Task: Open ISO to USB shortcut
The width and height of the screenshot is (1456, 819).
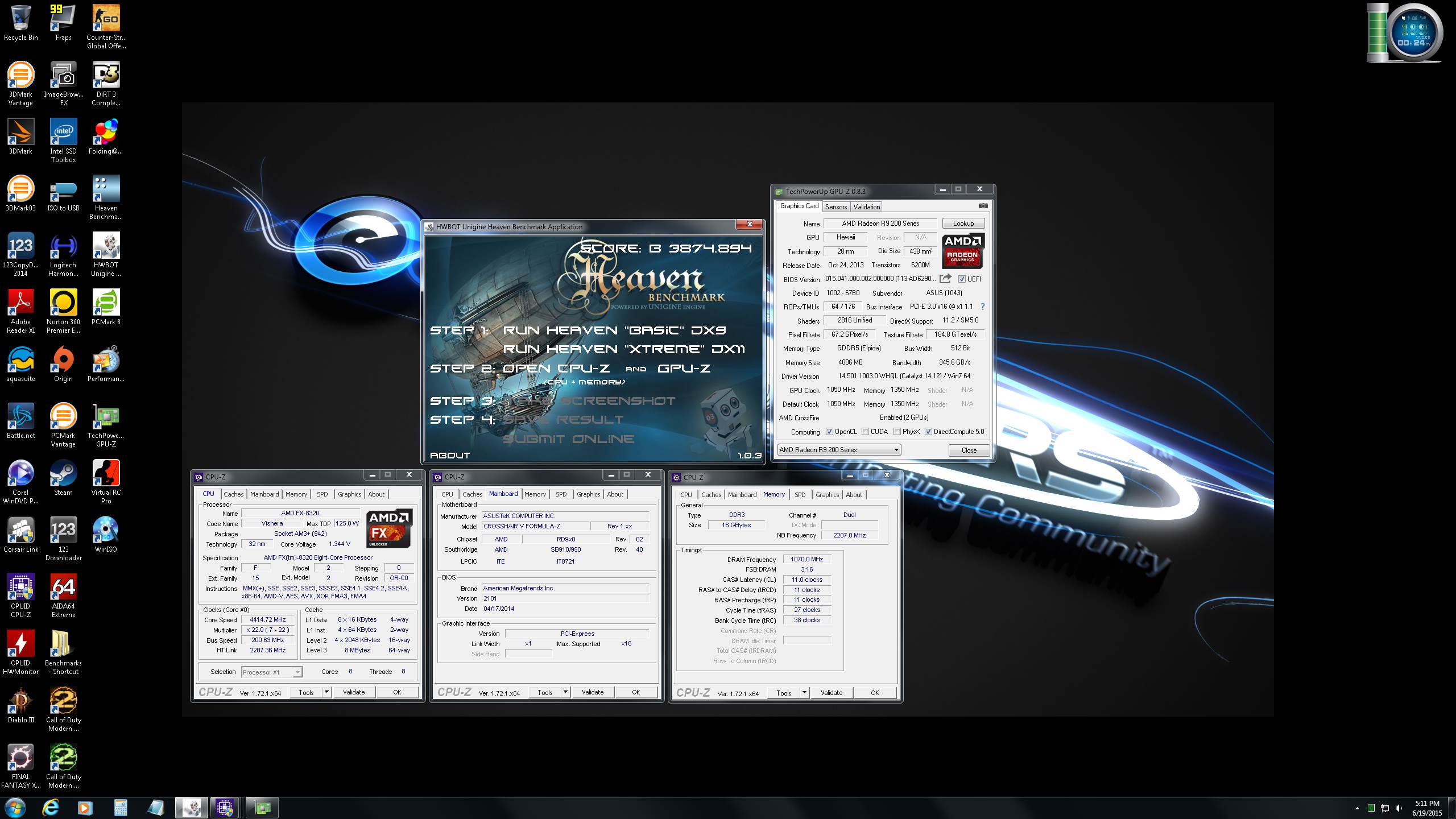Action: pos(63,193)
